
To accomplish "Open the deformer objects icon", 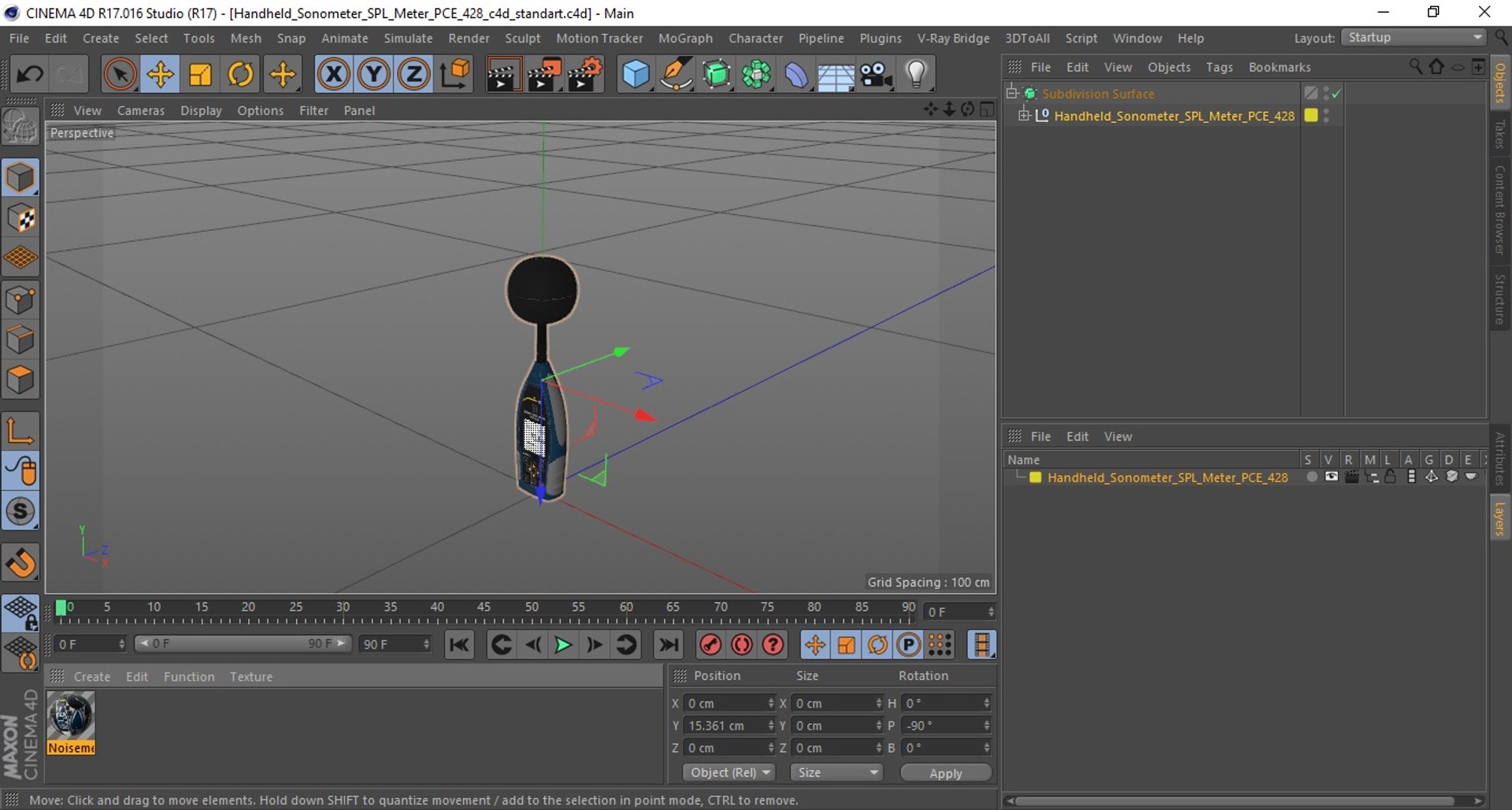I will 796,74.
